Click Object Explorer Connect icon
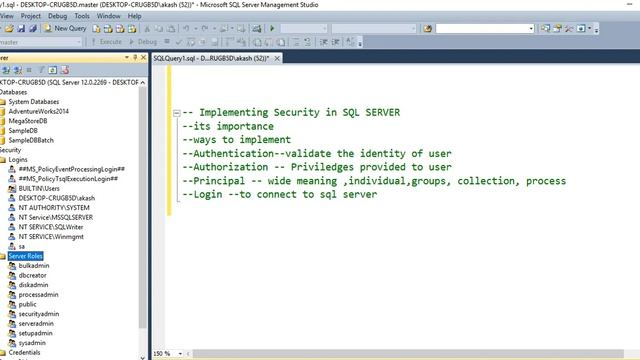 pos(6,70)
